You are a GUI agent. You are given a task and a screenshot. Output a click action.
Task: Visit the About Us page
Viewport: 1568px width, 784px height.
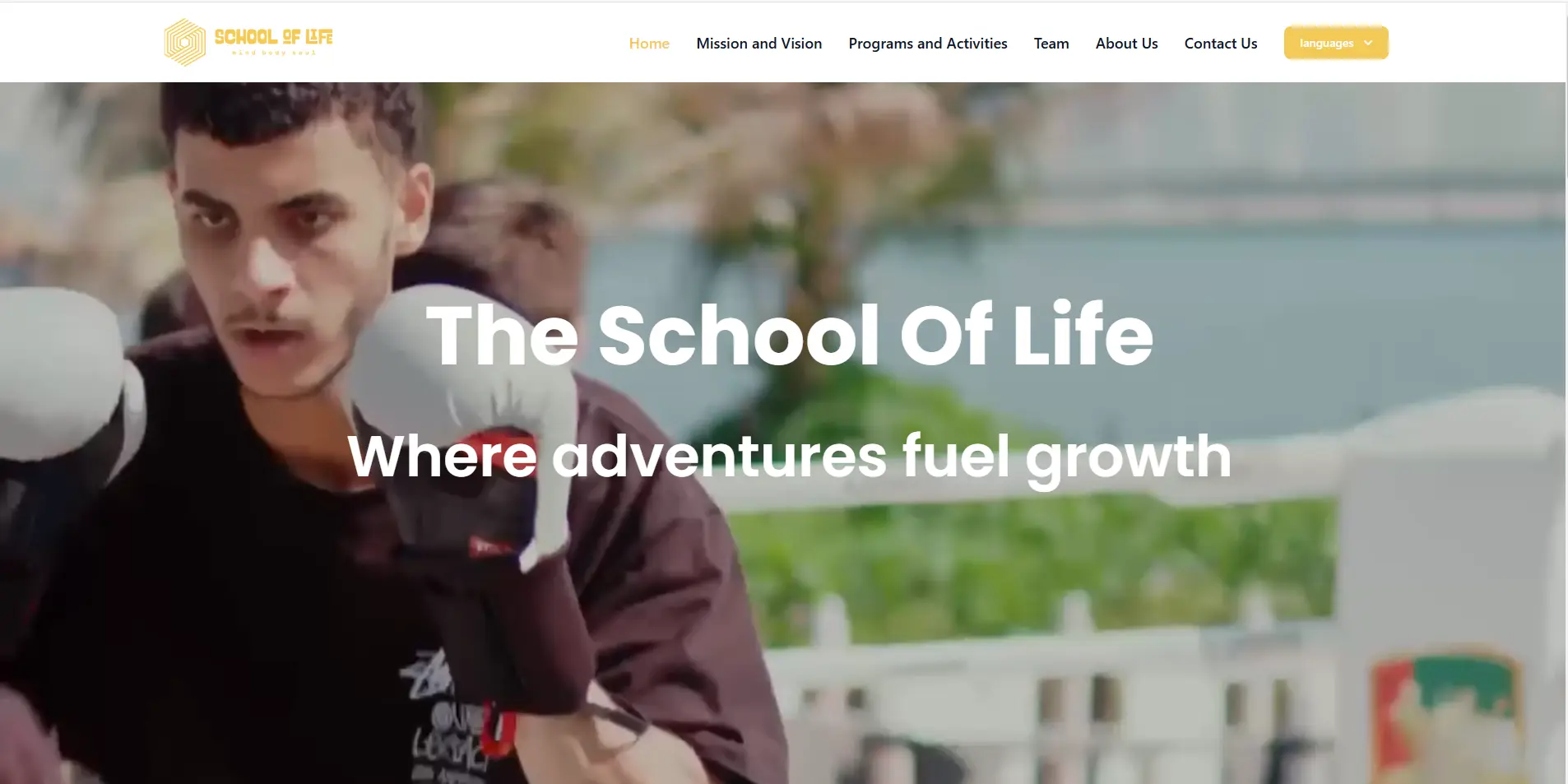[x=1126, y=44]
